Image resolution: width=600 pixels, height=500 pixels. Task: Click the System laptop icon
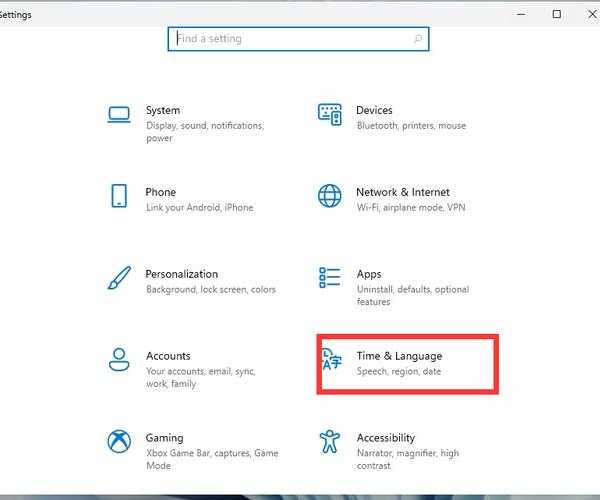pos(120,115)
